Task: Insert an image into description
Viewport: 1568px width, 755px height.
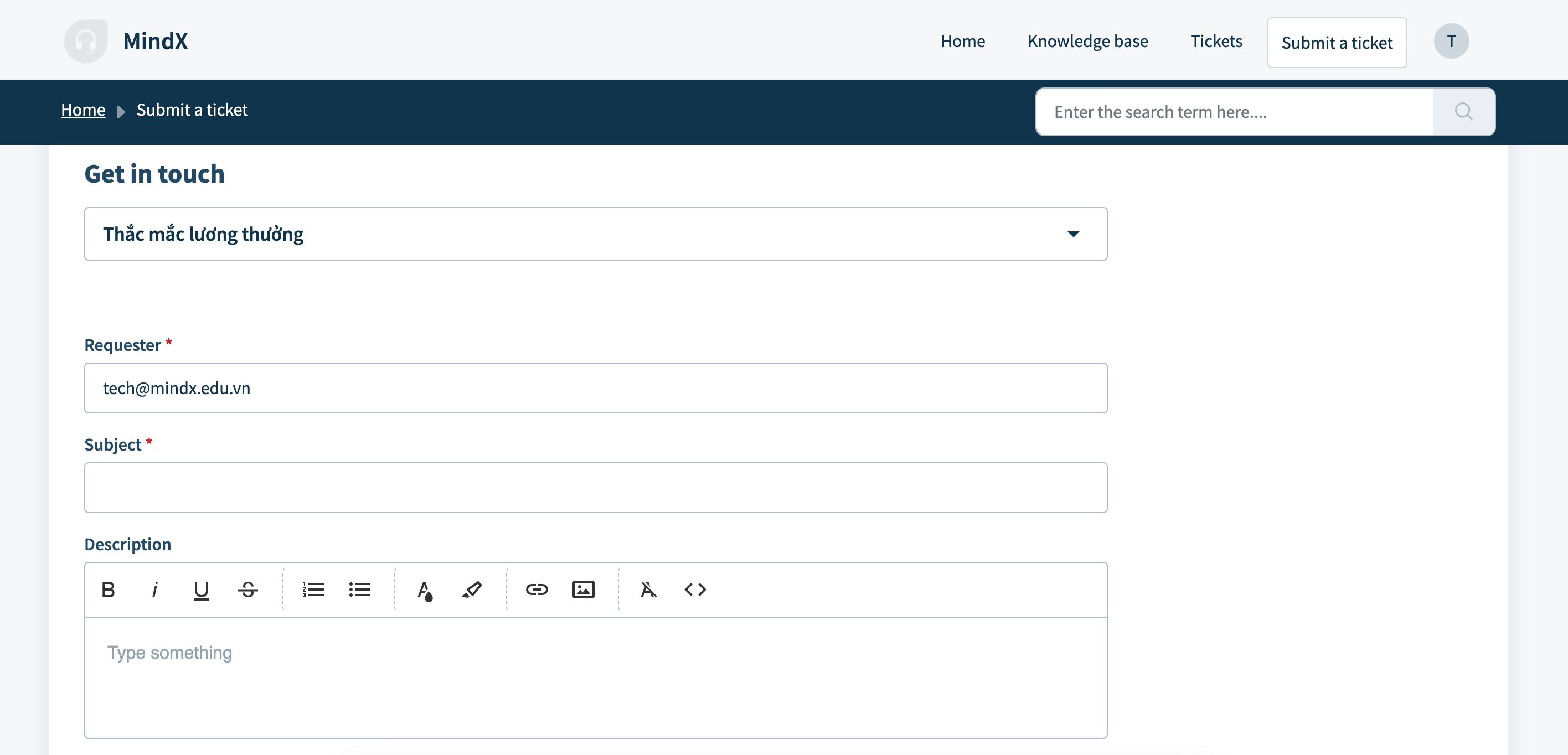Action: (x=583, y=589)
